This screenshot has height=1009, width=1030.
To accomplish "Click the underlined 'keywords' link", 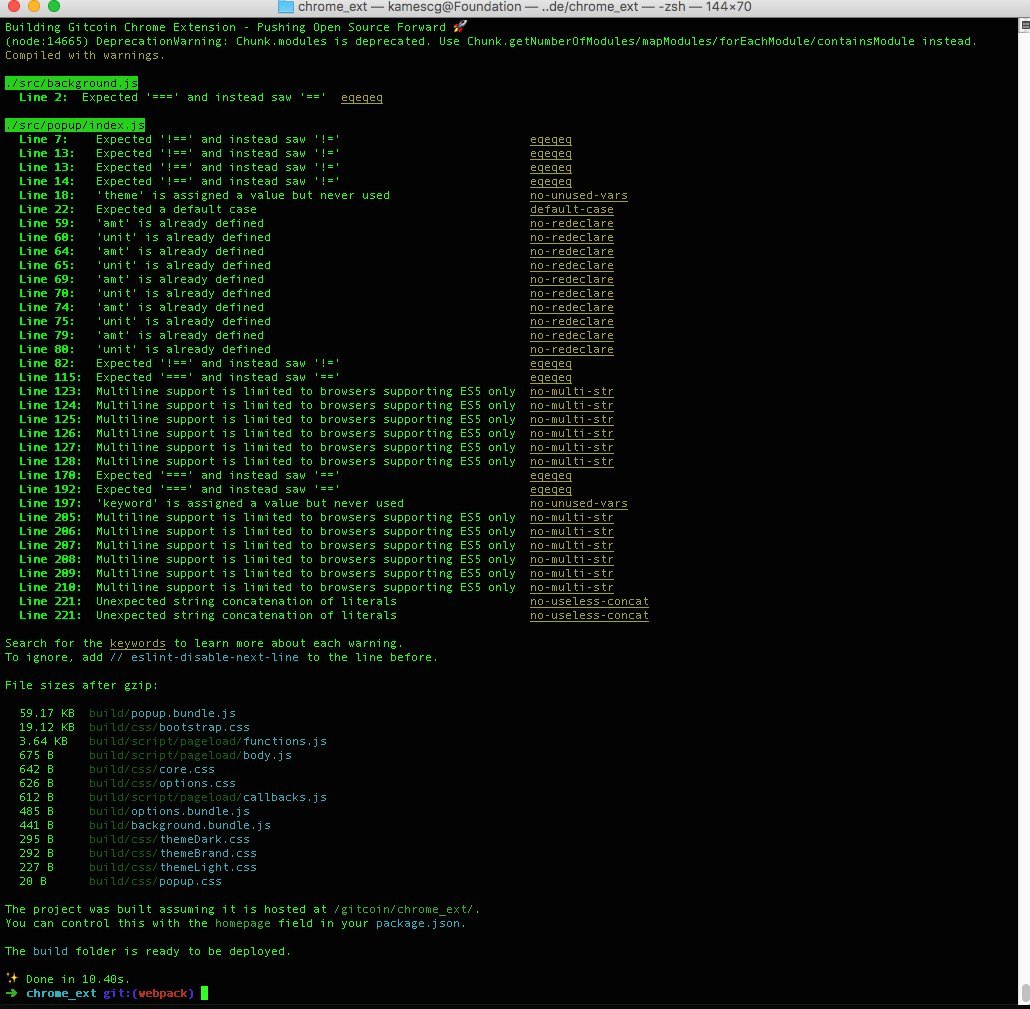I will [137, 643].
